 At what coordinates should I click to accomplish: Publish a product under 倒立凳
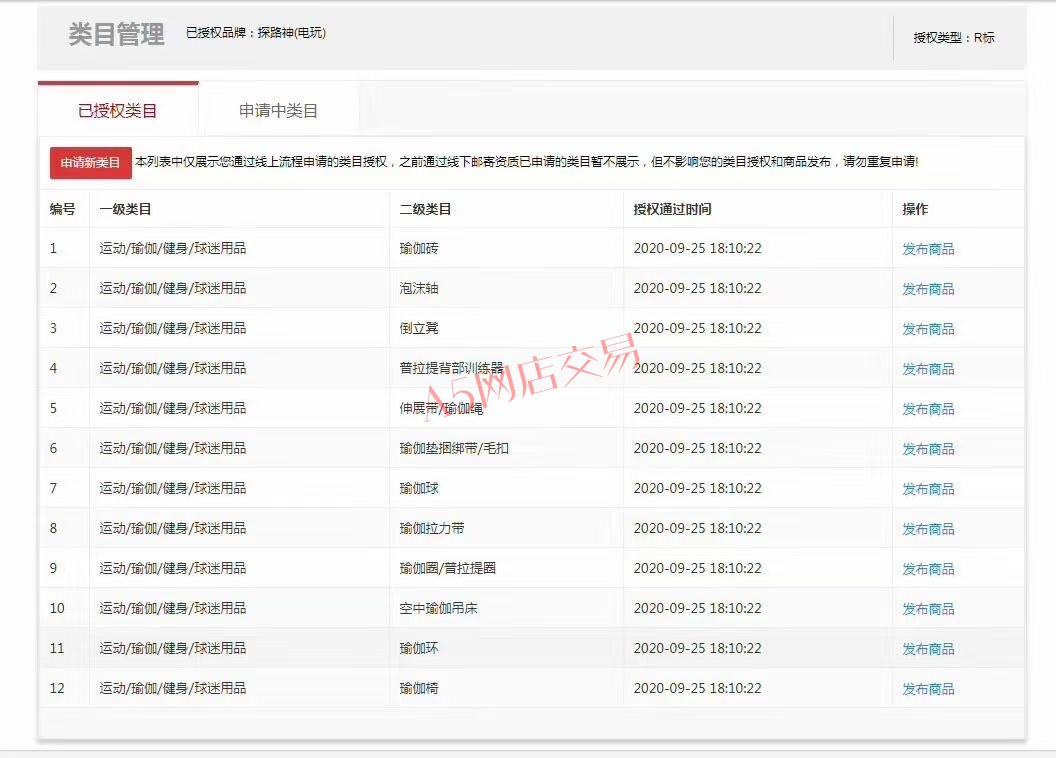927,329
